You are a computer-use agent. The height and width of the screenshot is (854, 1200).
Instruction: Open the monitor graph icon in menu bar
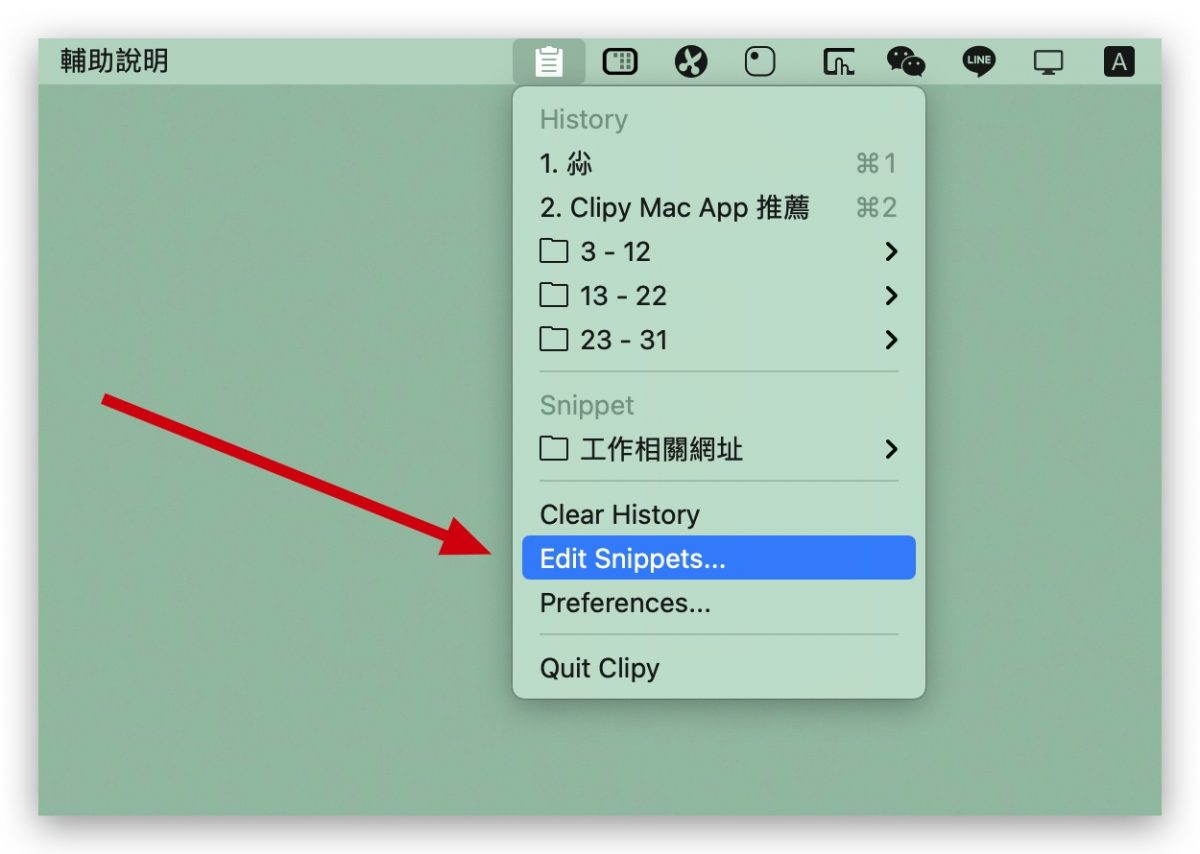(838, 62)
